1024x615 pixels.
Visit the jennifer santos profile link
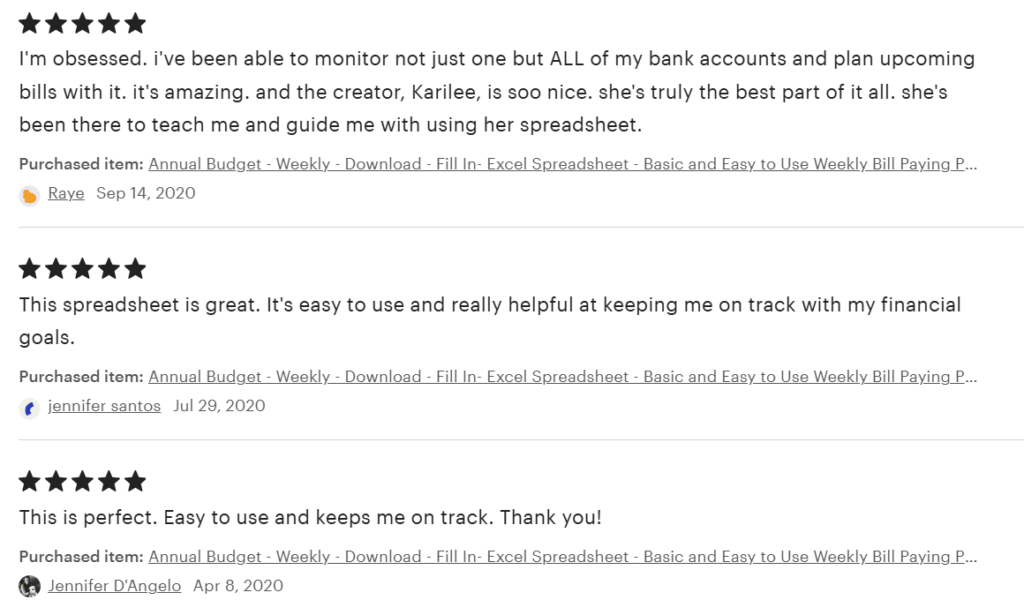(104, 406)
